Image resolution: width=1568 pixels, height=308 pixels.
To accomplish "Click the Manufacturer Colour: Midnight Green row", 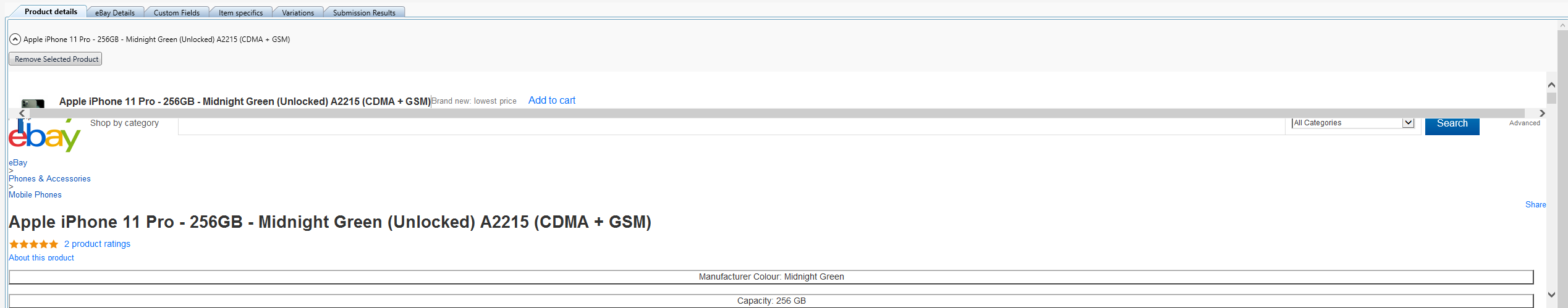I will pos(771,277).
